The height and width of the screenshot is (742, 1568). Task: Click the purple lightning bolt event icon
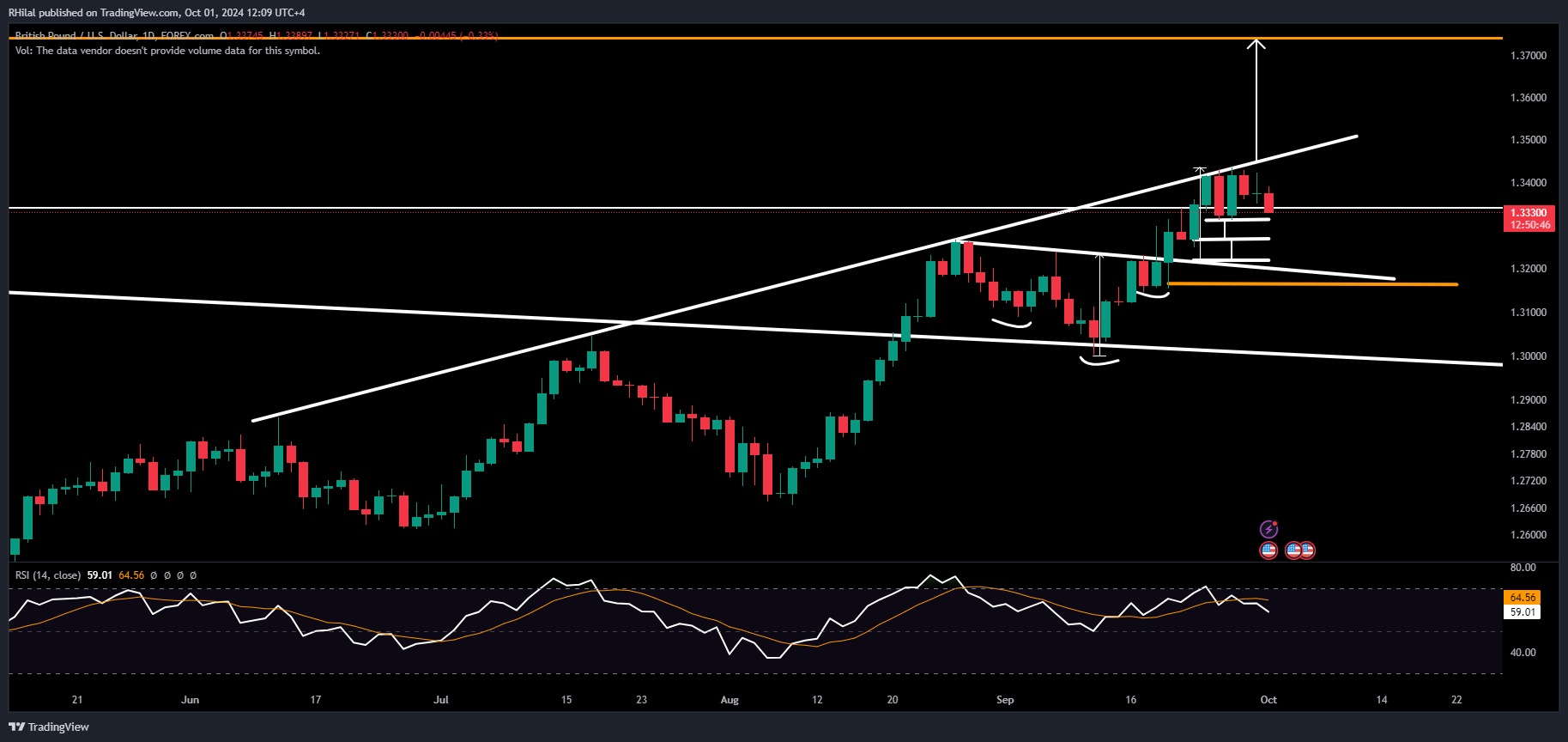point(1268,529)
